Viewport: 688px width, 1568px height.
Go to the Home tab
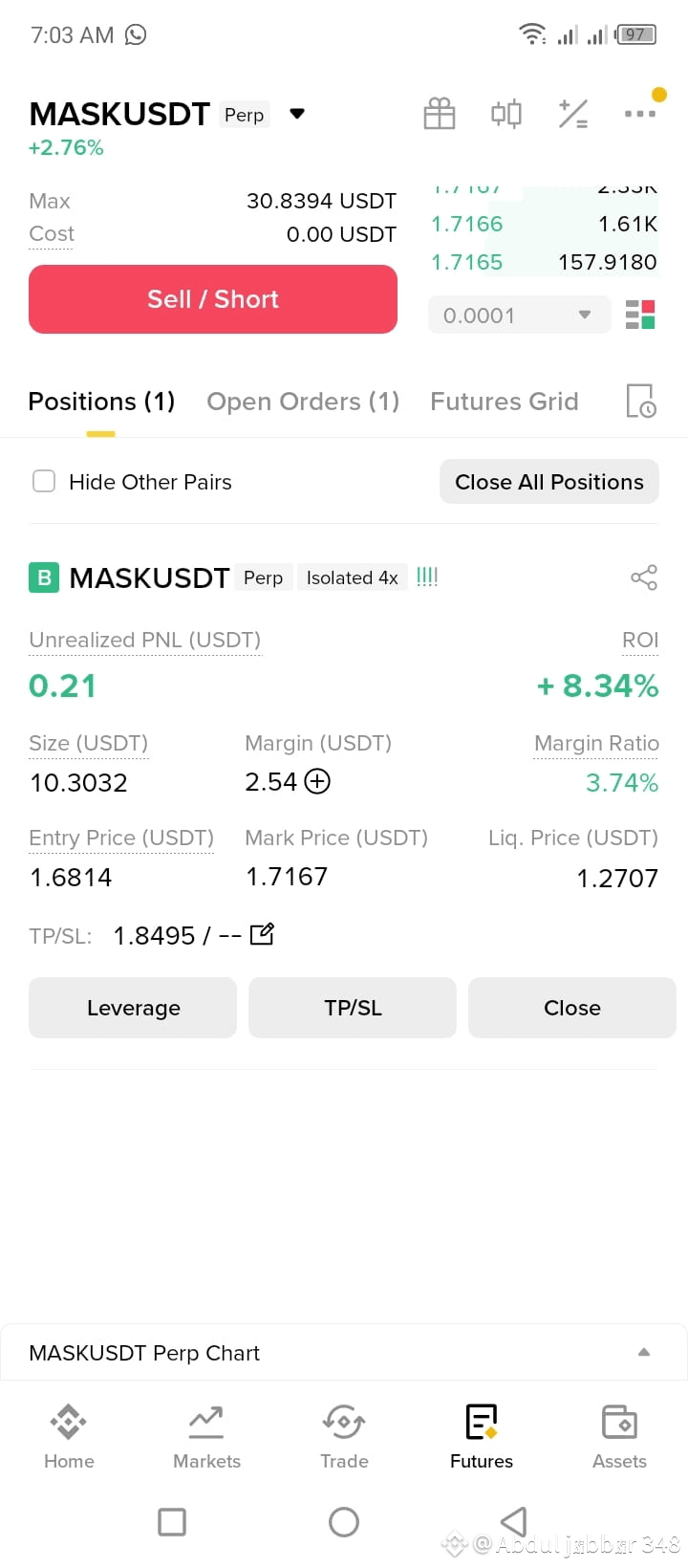point(69,1437)
